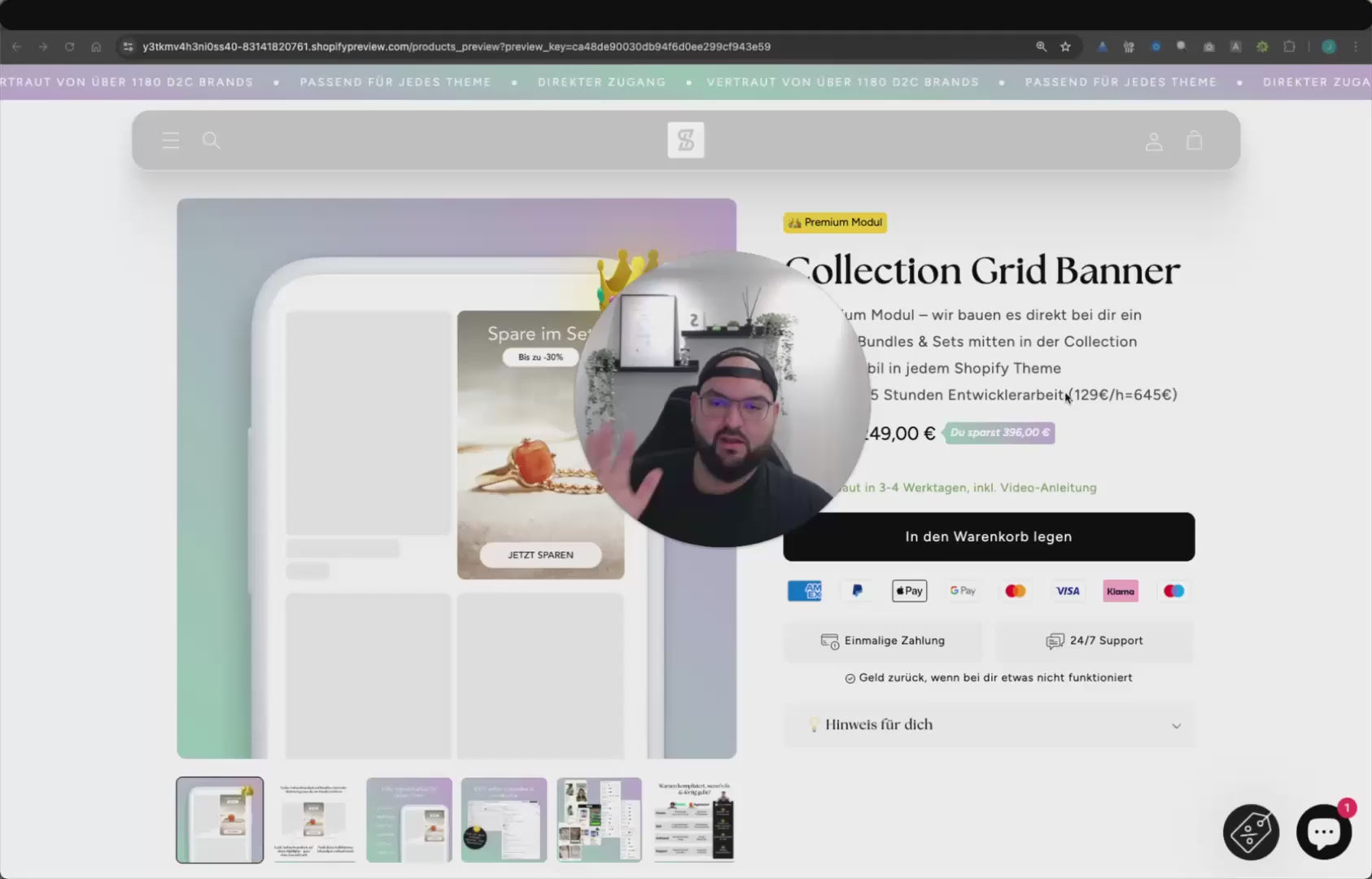
Task: Open the Chrome three-dot menu
Action: [x=1357, y=46]
